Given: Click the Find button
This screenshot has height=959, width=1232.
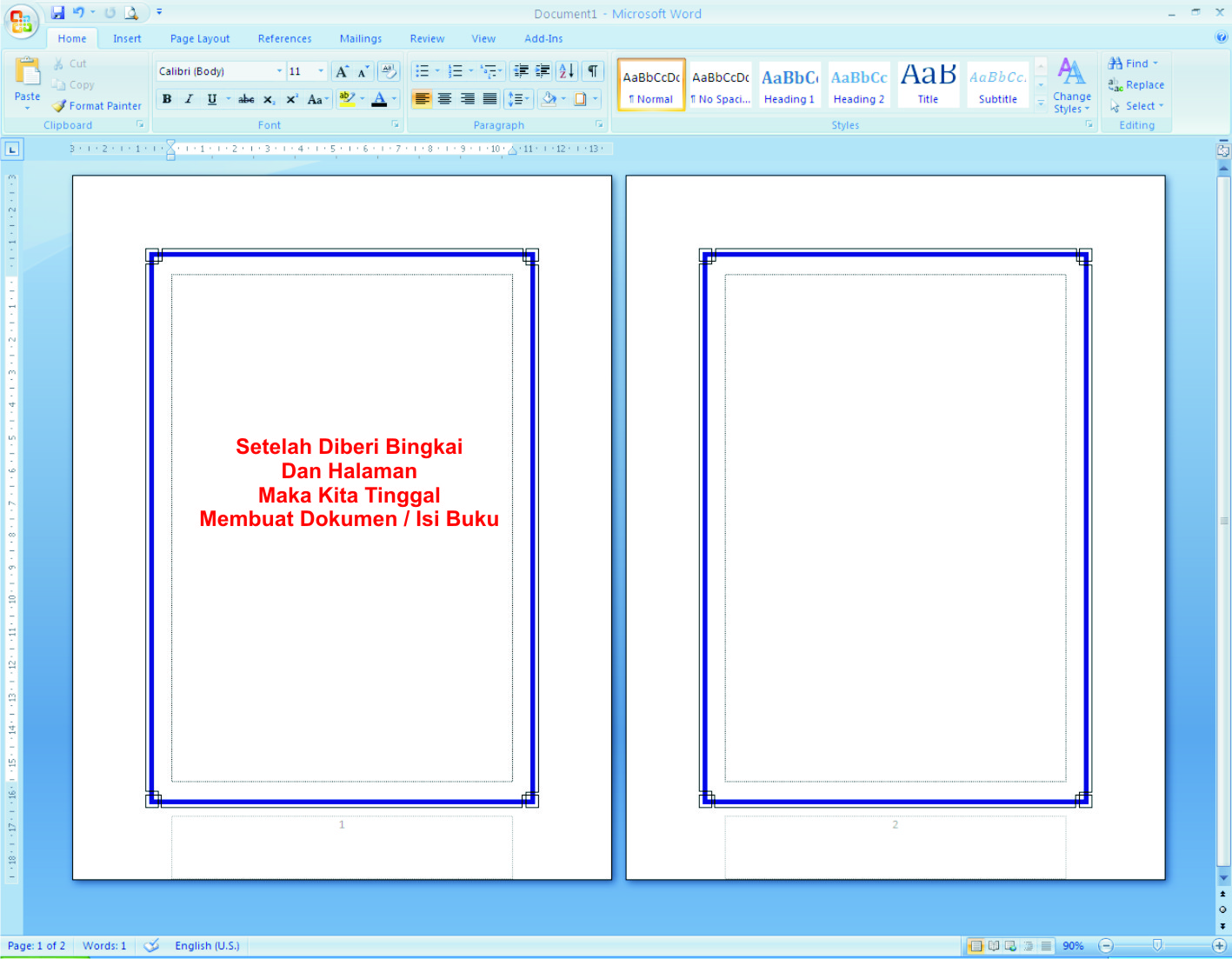Looking at the screenshot, I should click(x=1133, y=63).
